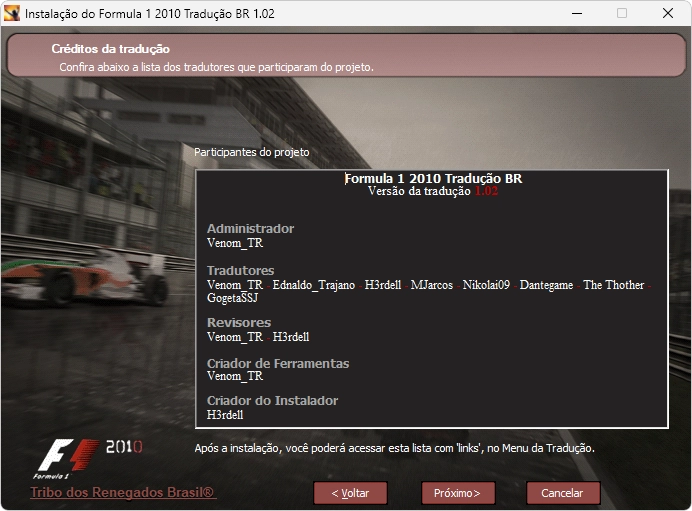This screenshot has width=692, height=511.
Task: Click the Créditos da tradução page header
Action: (110, 49)
